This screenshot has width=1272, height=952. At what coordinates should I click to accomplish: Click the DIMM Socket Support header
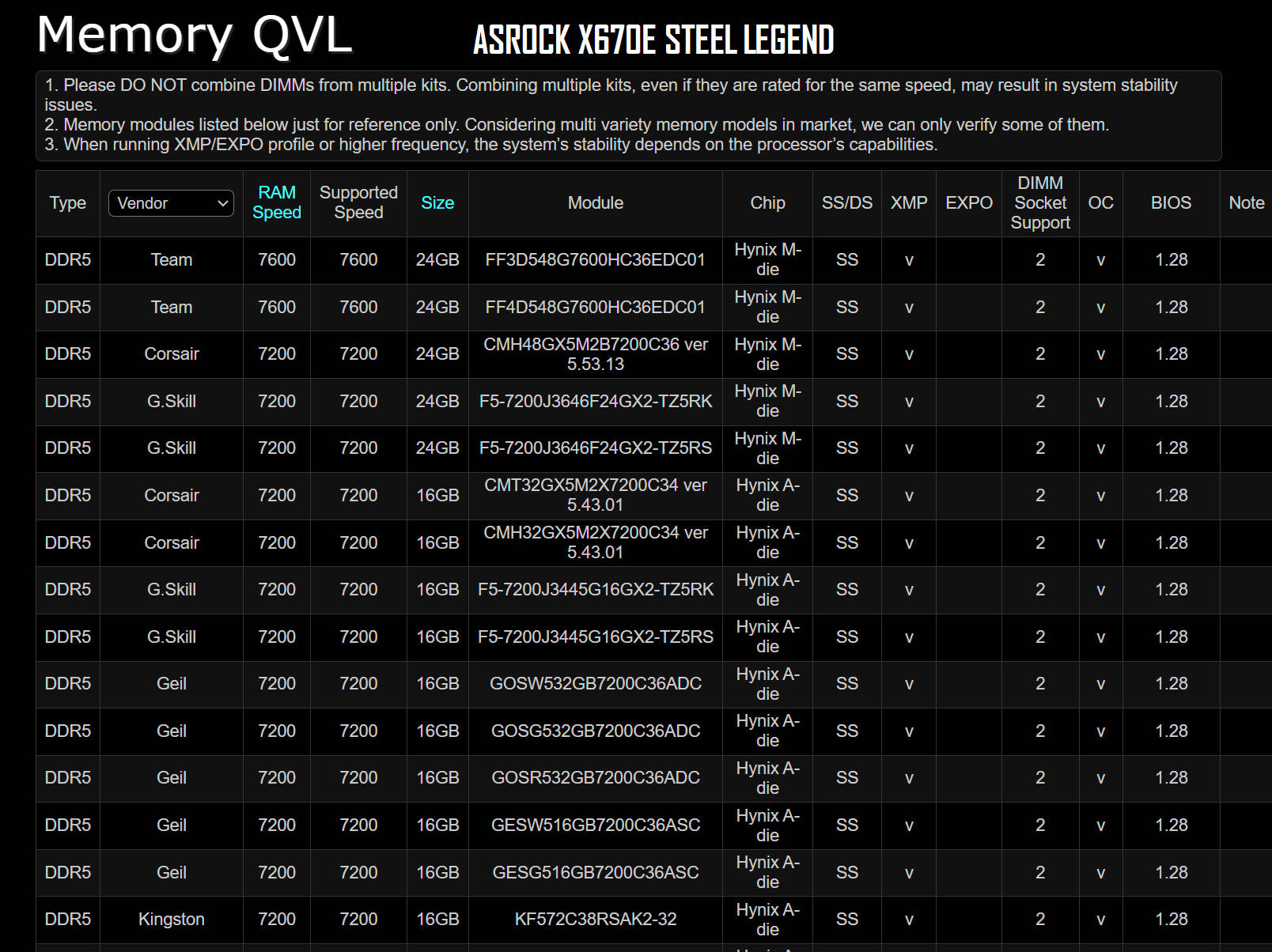(1040, 203)
